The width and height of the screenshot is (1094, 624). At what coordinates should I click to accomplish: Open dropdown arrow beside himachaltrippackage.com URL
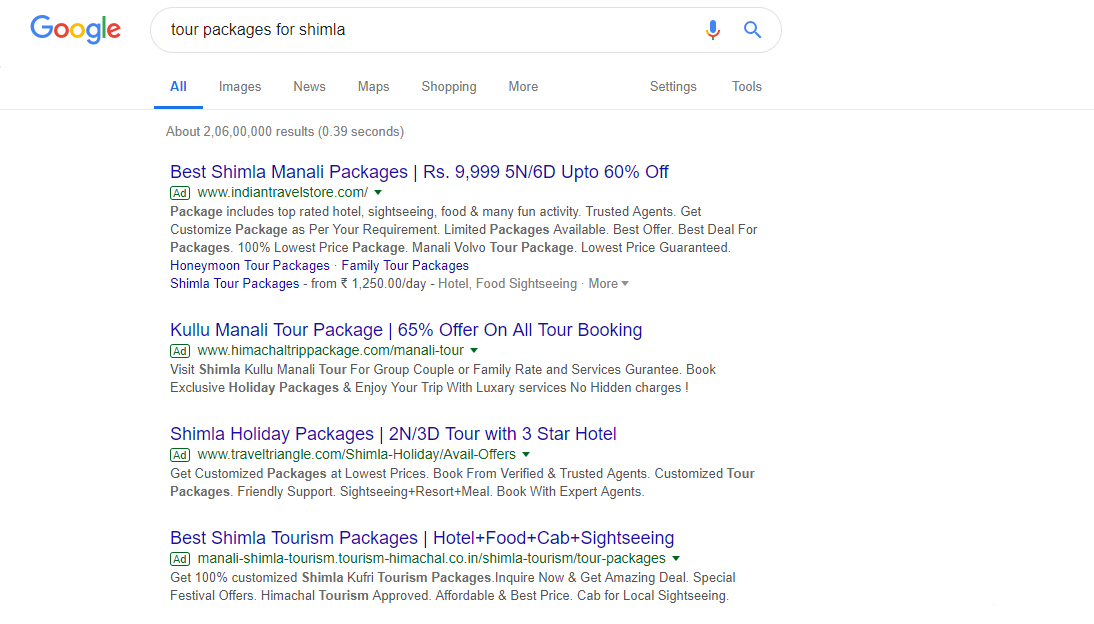tap(474, 351)
